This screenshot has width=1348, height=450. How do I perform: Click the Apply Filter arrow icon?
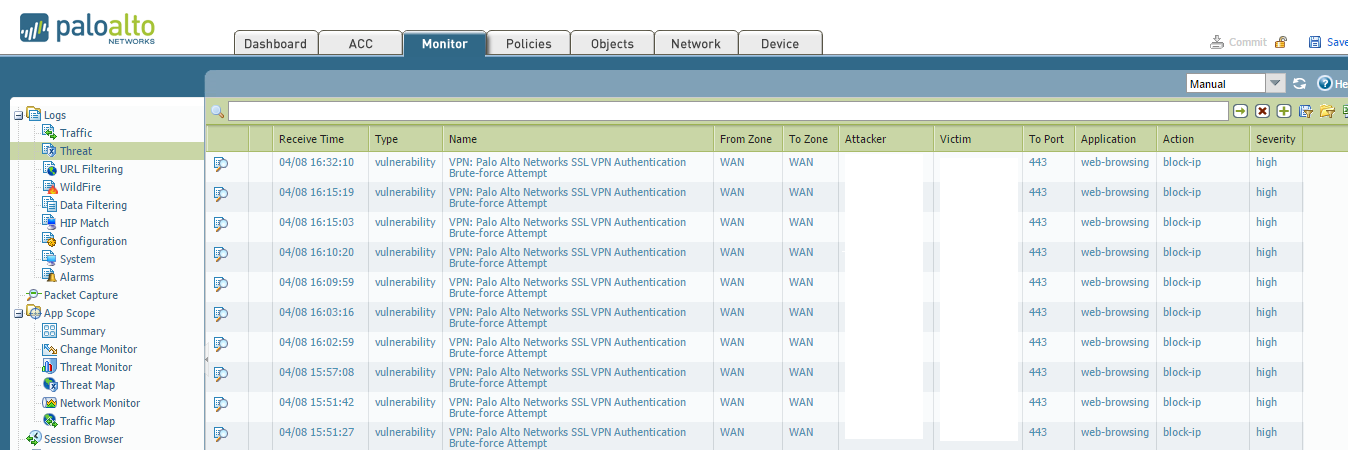[x=1240, y=111]
